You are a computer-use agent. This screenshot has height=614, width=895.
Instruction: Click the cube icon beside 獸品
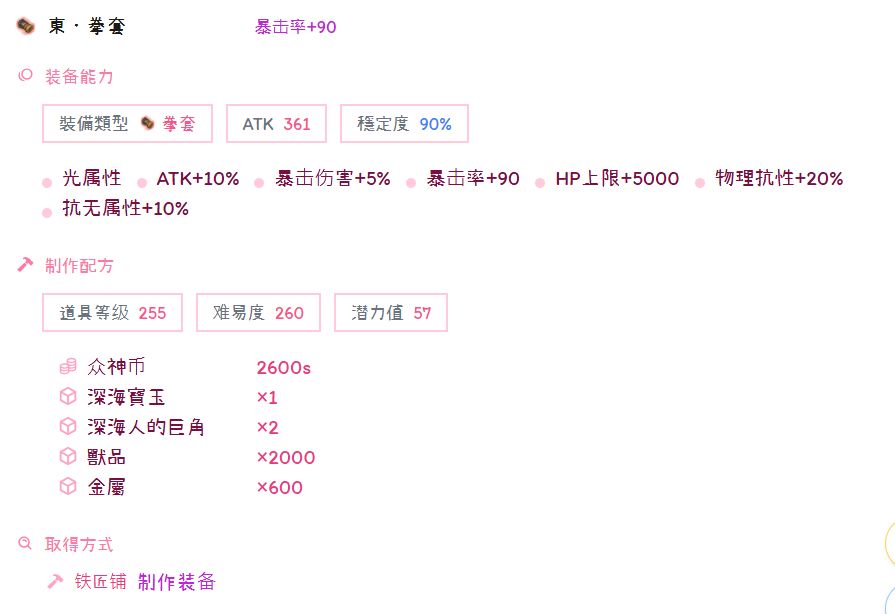click(68, 457)
